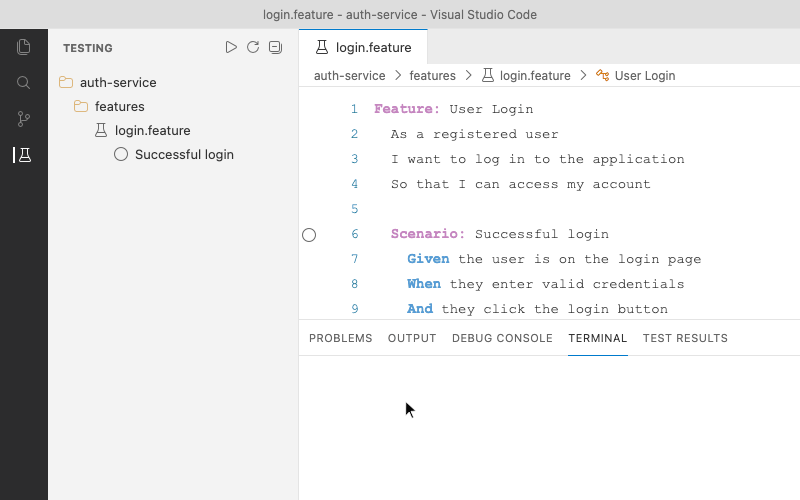Click 'the user is on the login page' text

pos(580,259)
